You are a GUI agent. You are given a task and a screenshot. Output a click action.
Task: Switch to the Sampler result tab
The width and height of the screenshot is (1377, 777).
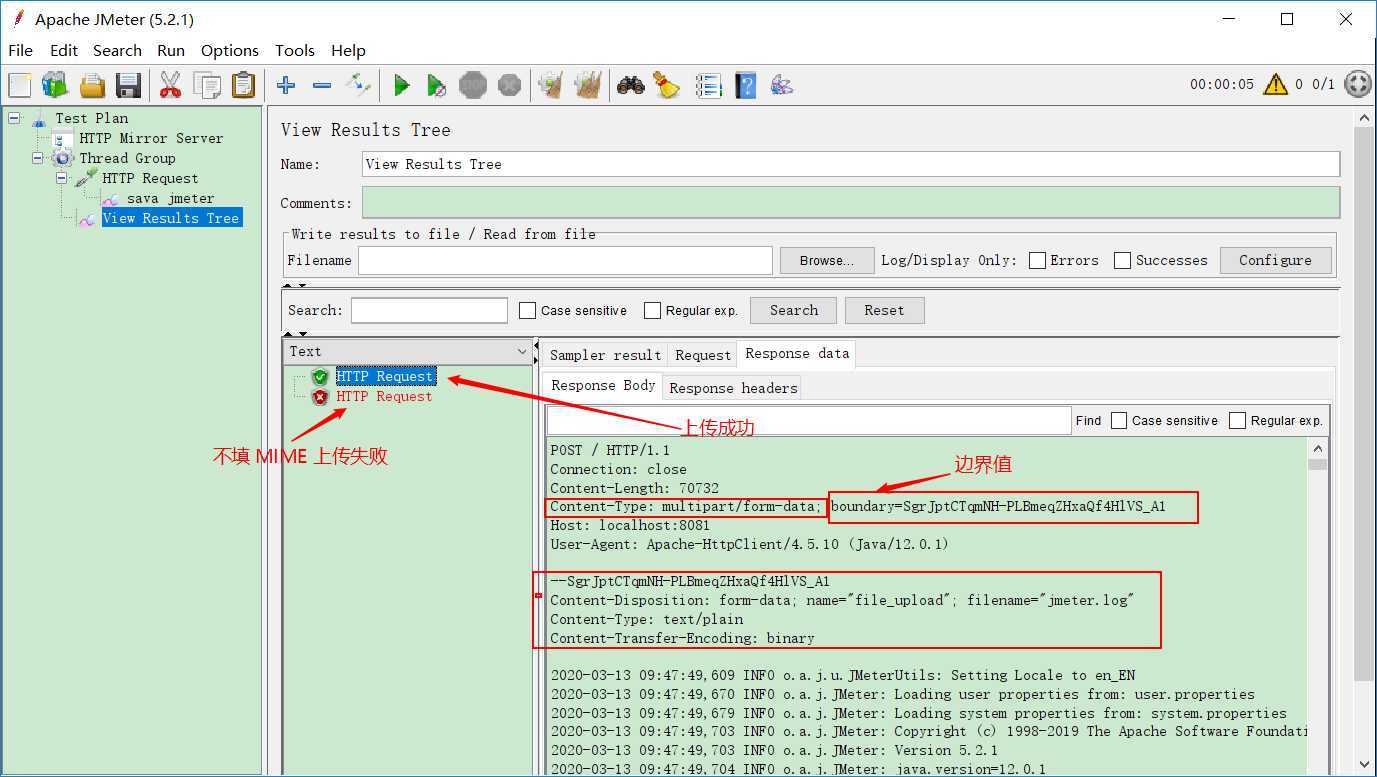pos(605,355)
